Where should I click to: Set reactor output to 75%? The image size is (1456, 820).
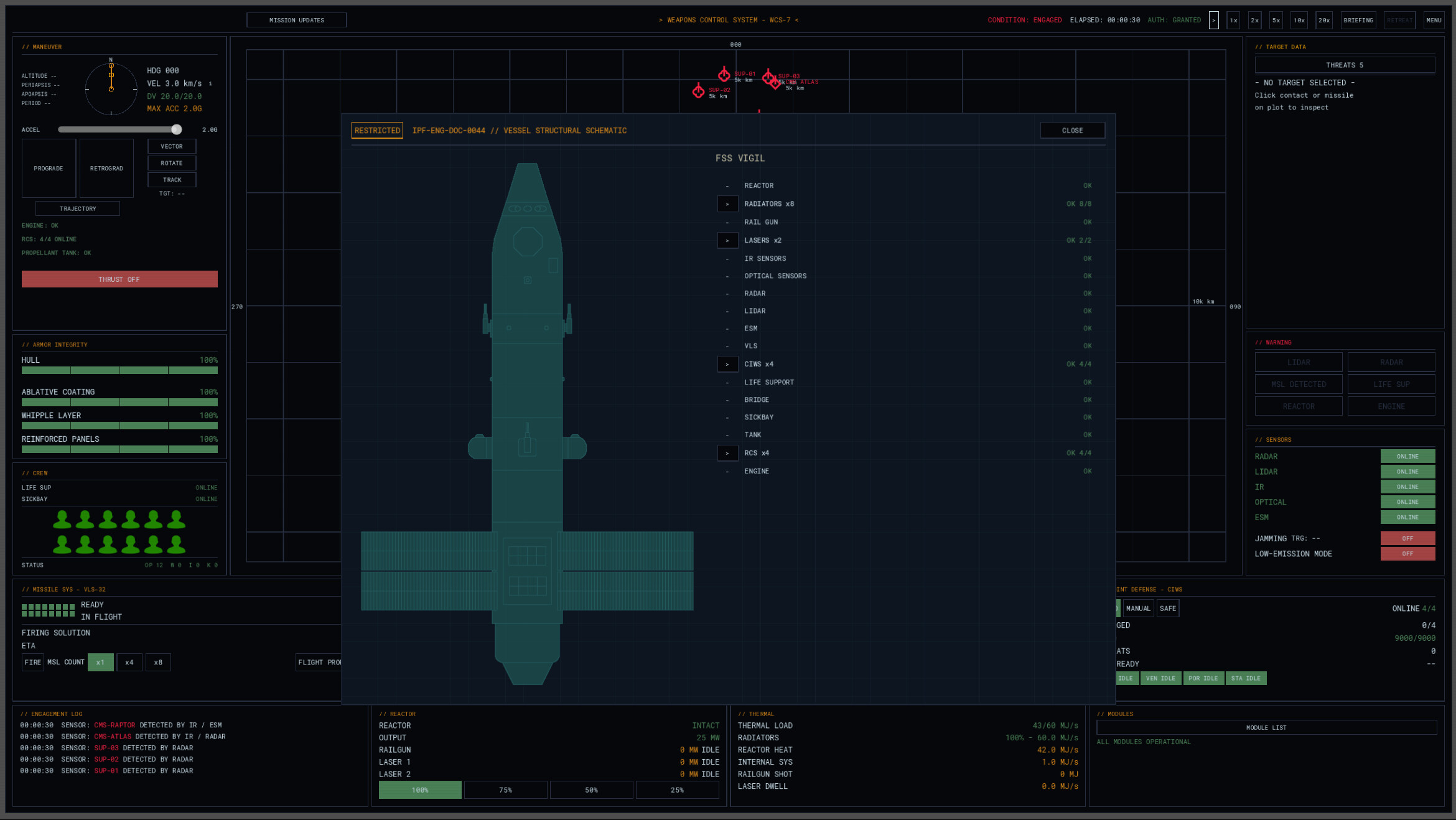(505, 790)
